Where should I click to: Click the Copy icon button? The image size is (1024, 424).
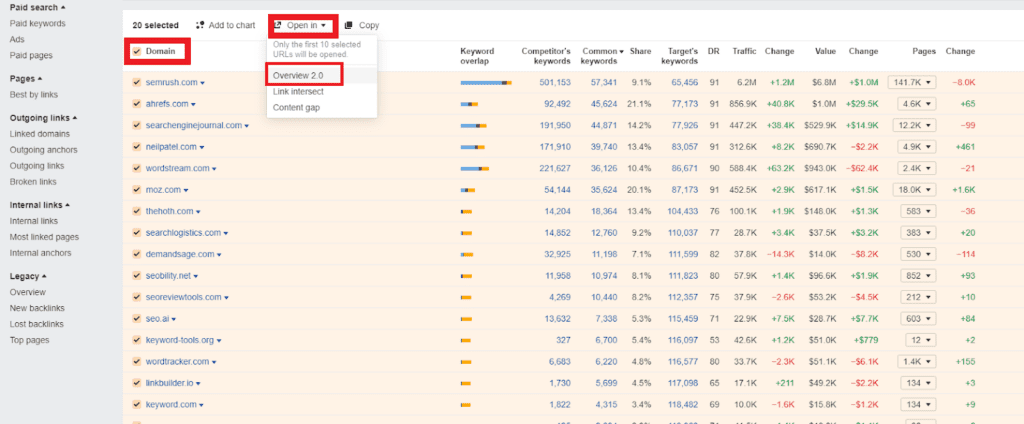pyautogui.click(x=349, y=25)
